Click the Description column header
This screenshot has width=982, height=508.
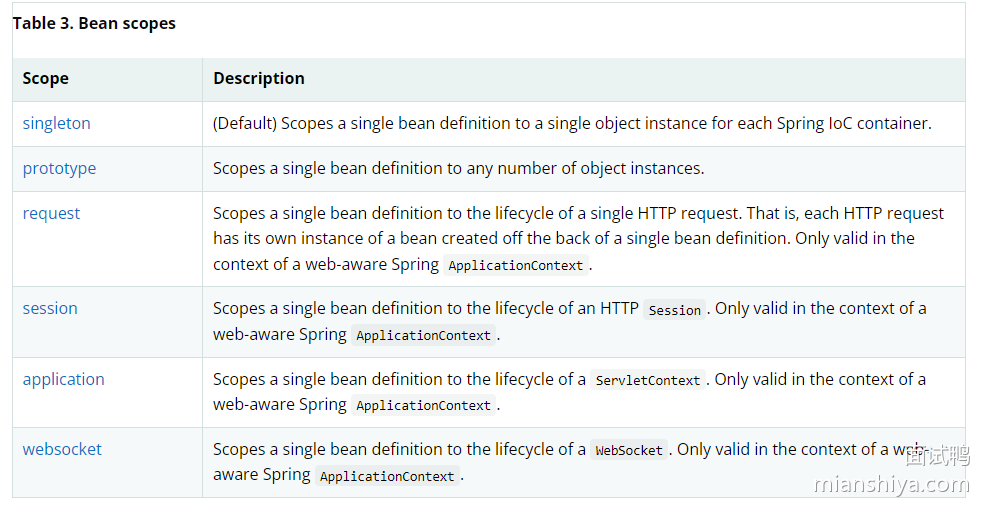(259, 78)
